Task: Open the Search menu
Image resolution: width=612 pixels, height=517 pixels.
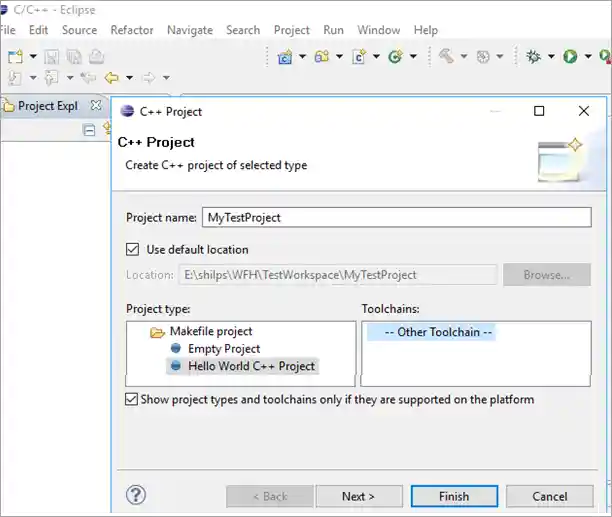Action: click(243, 30)
